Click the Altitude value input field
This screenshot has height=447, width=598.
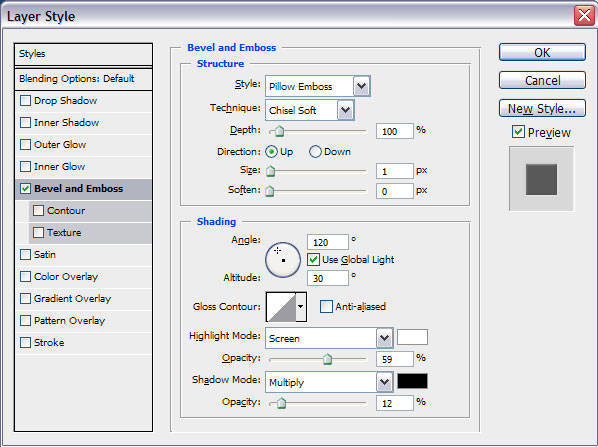pyautogui.click(x=328, y=278)
